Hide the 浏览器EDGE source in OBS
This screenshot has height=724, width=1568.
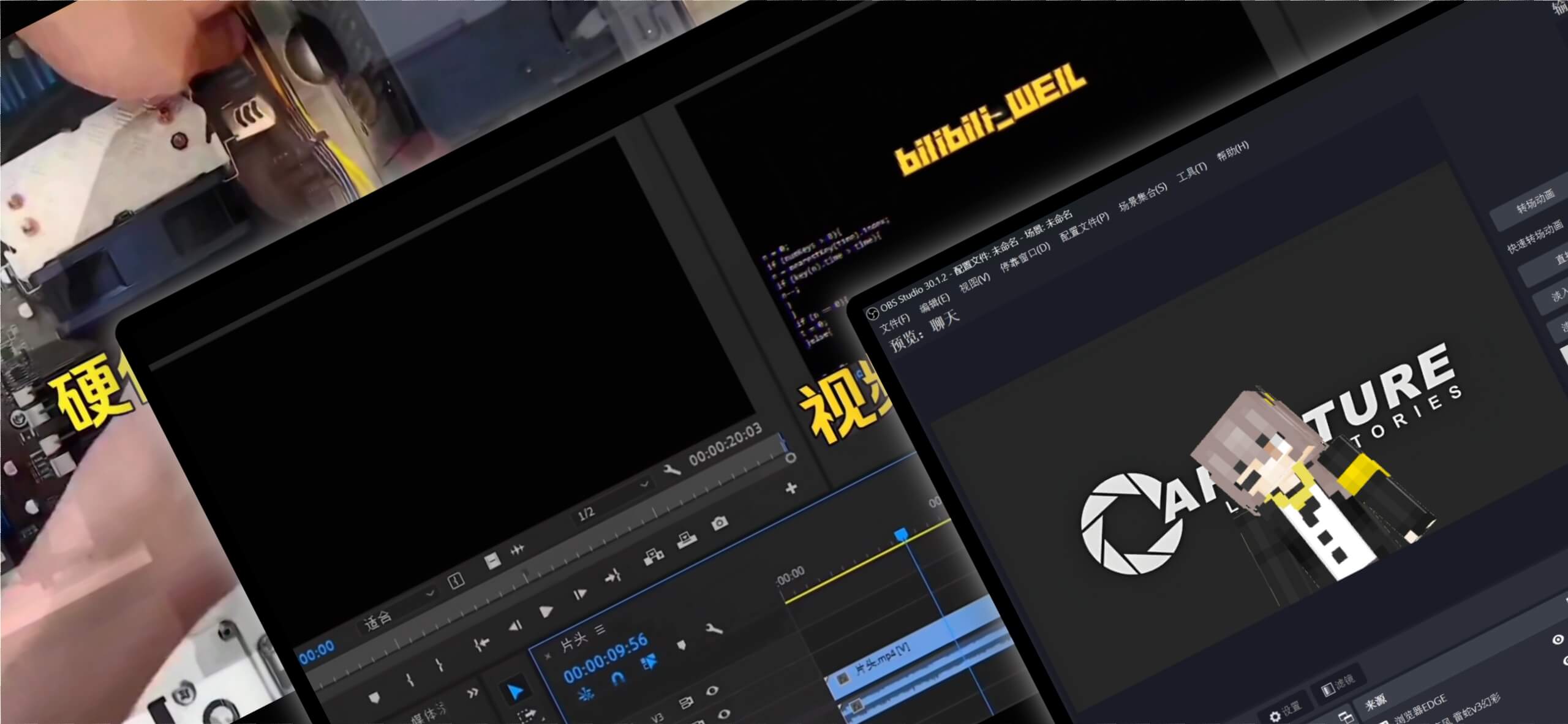1558,639
